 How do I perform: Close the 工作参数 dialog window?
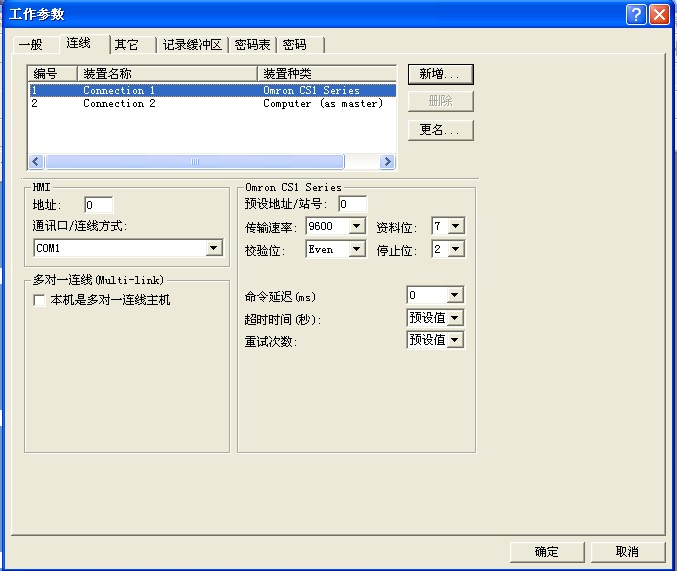(x=659, y=14)
